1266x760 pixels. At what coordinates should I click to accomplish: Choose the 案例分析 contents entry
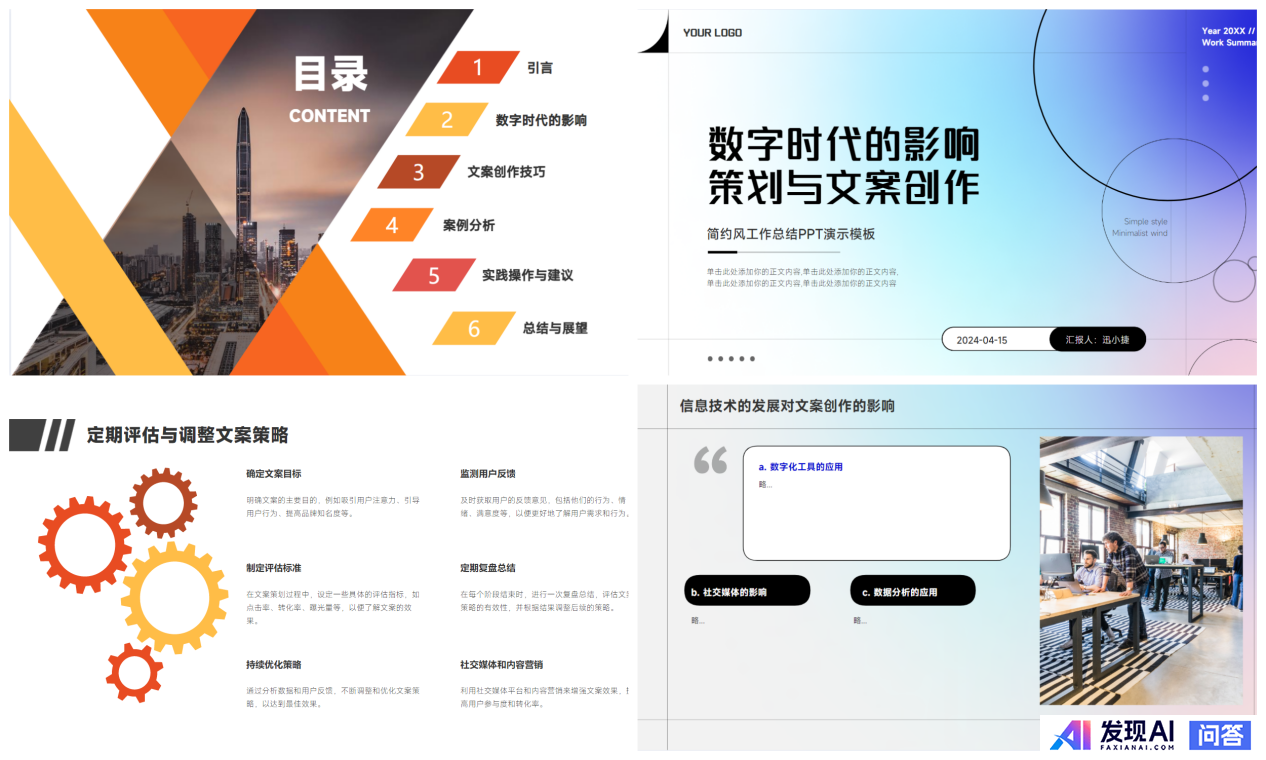(469, 225)
